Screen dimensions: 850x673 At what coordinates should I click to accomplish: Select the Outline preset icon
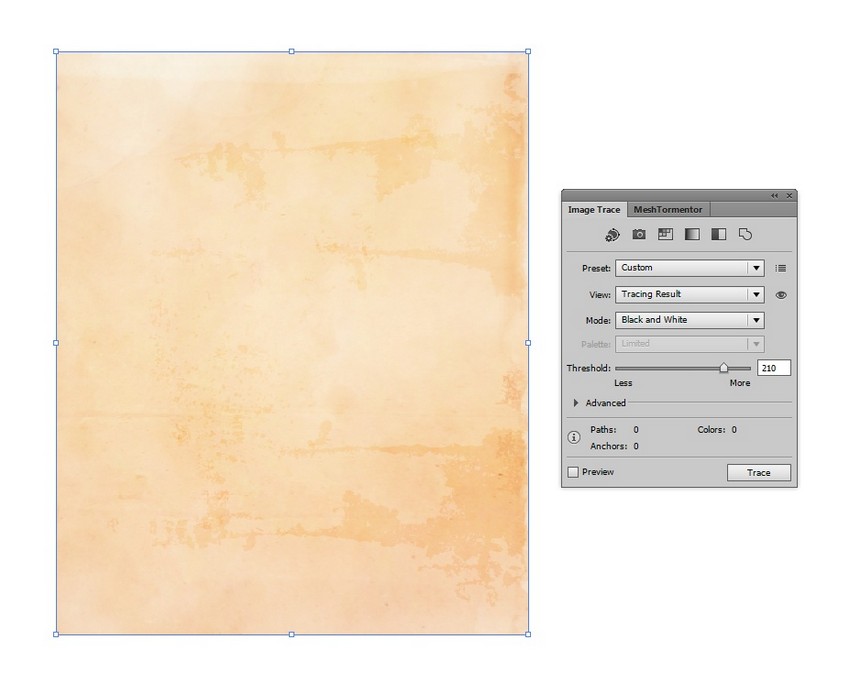click(745, 235)
